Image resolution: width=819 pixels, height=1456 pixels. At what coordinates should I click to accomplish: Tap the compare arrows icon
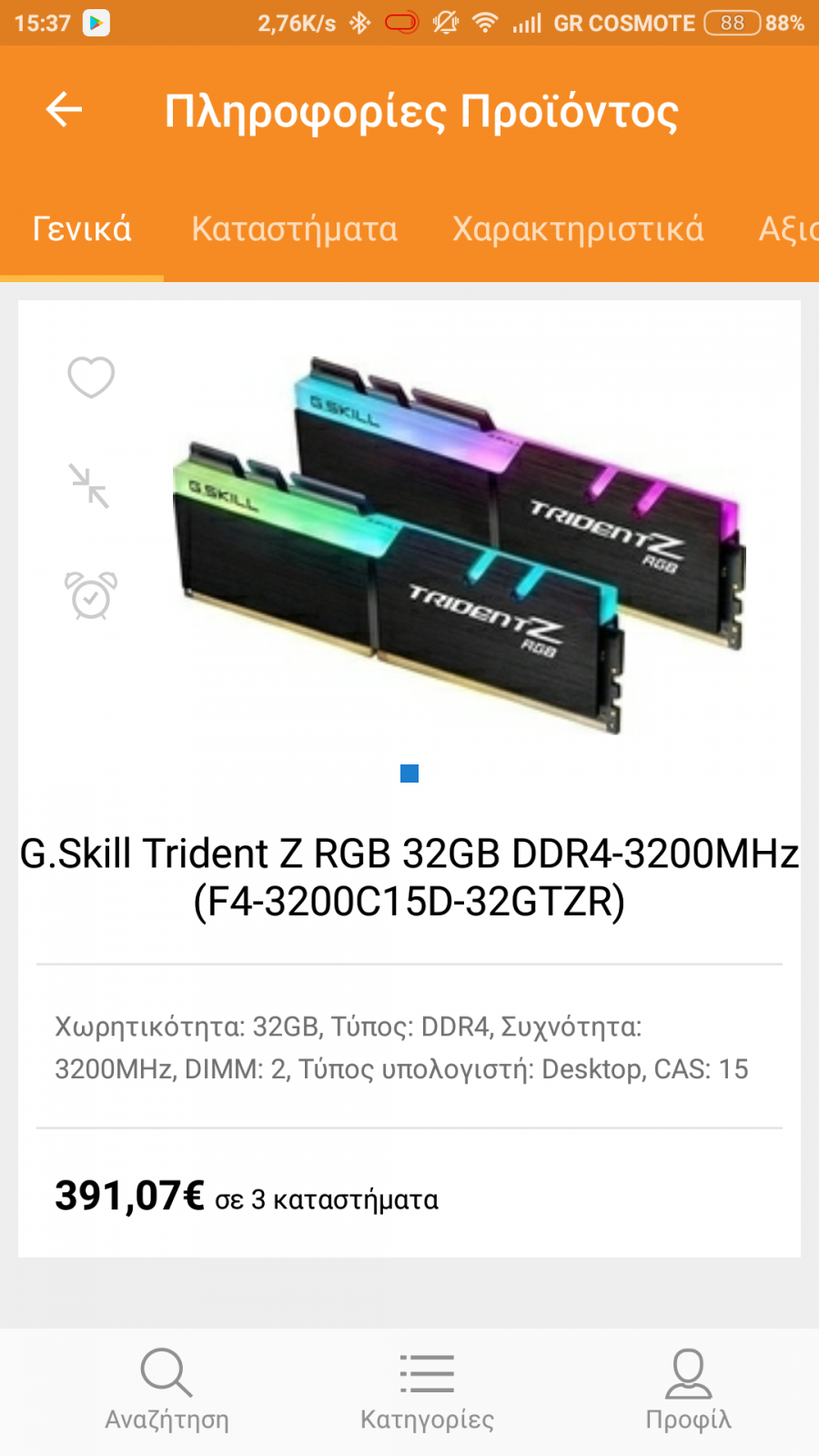point(90,486)
